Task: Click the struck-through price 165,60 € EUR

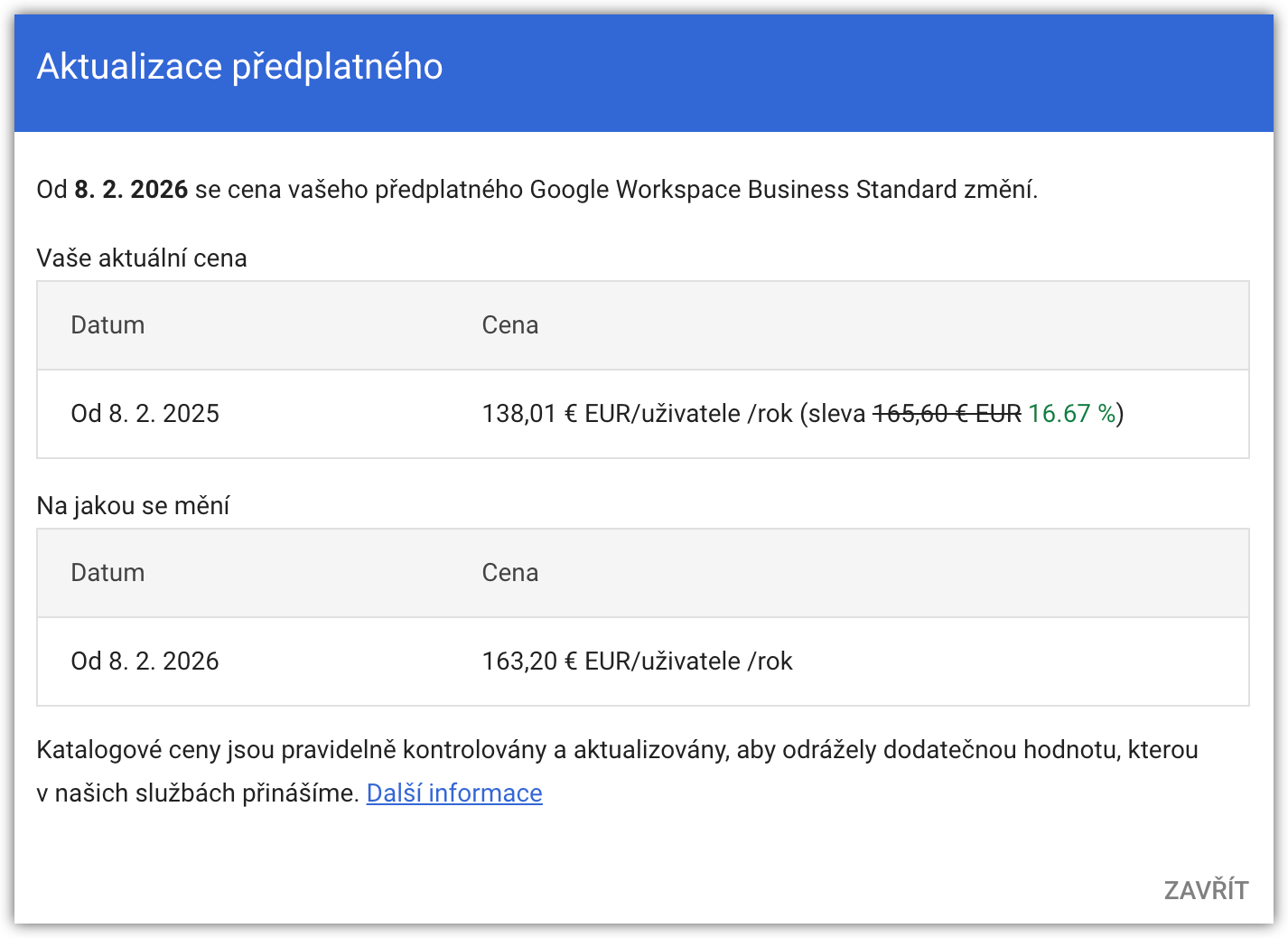Action: point(947,414)
